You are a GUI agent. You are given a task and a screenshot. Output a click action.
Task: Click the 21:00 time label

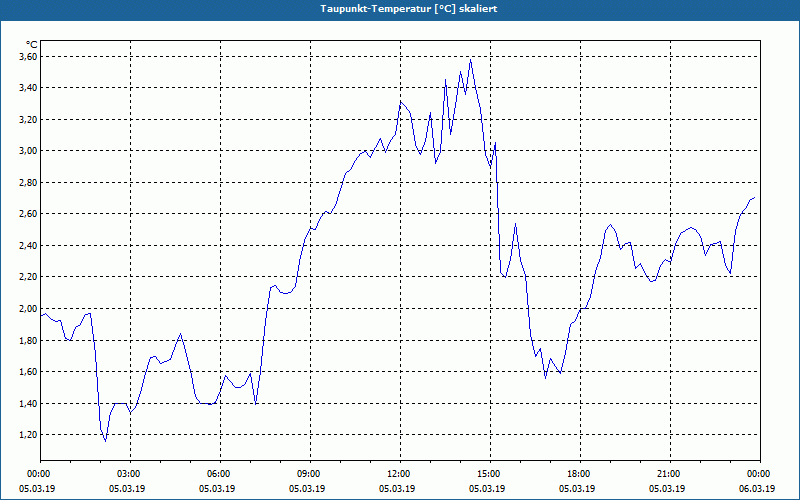coord(670,474)
